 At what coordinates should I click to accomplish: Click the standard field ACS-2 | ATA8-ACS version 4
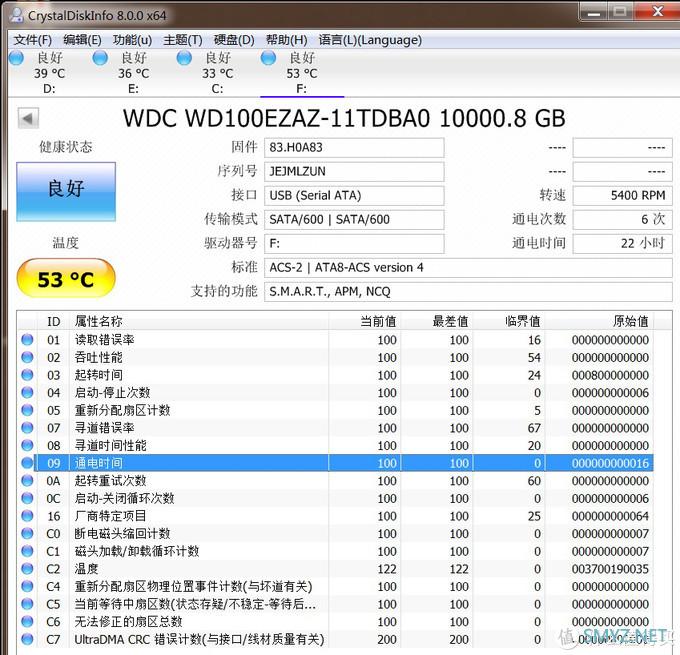click(x=468, y=268)
